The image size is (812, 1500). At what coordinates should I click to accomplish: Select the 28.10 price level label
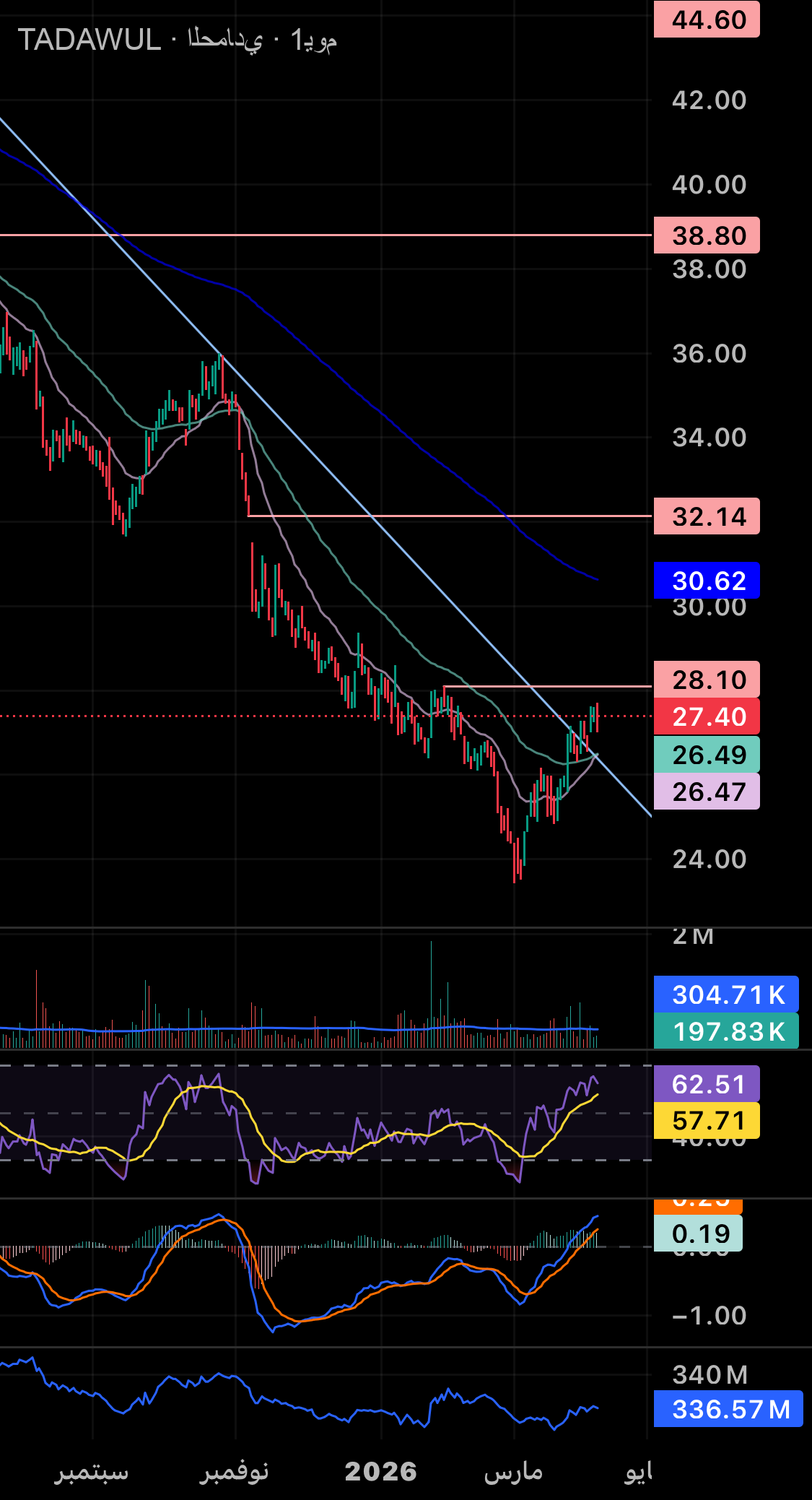tap(707, 680)
